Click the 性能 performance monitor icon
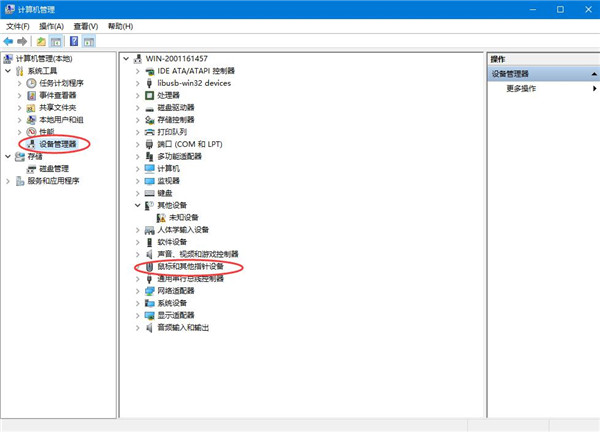600x432 pixels. pyautogui.click(x=30, y=131)
